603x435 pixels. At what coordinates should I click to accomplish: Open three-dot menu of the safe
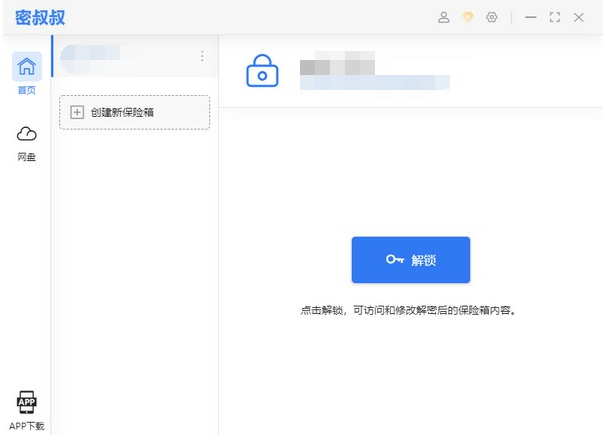tap(202, 56)
